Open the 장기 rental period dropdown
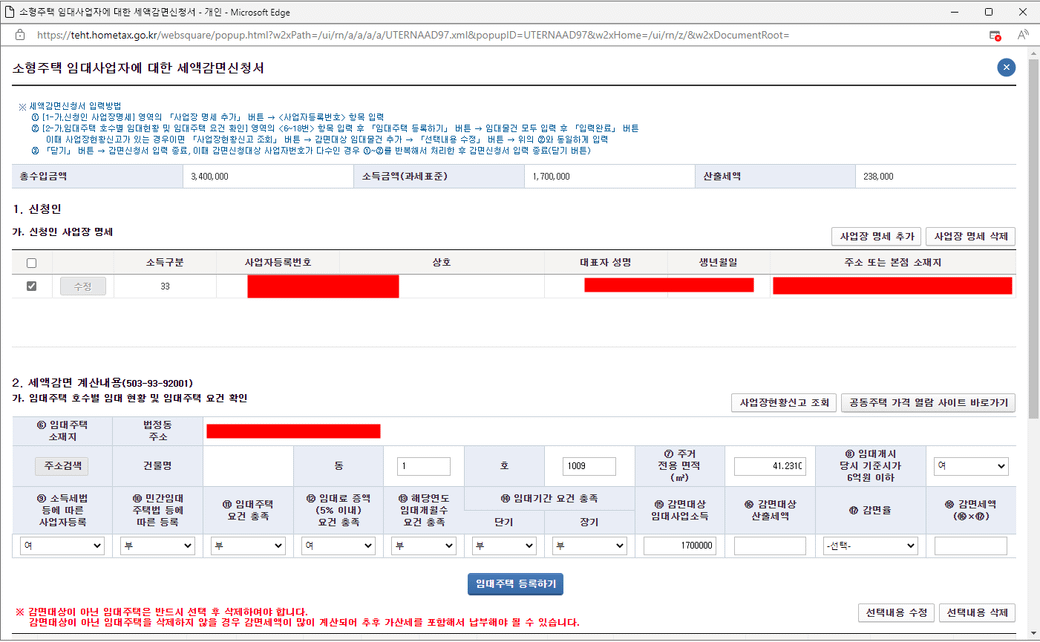The height and width of the screenshot is (642, 1040). tap(590, 546)
